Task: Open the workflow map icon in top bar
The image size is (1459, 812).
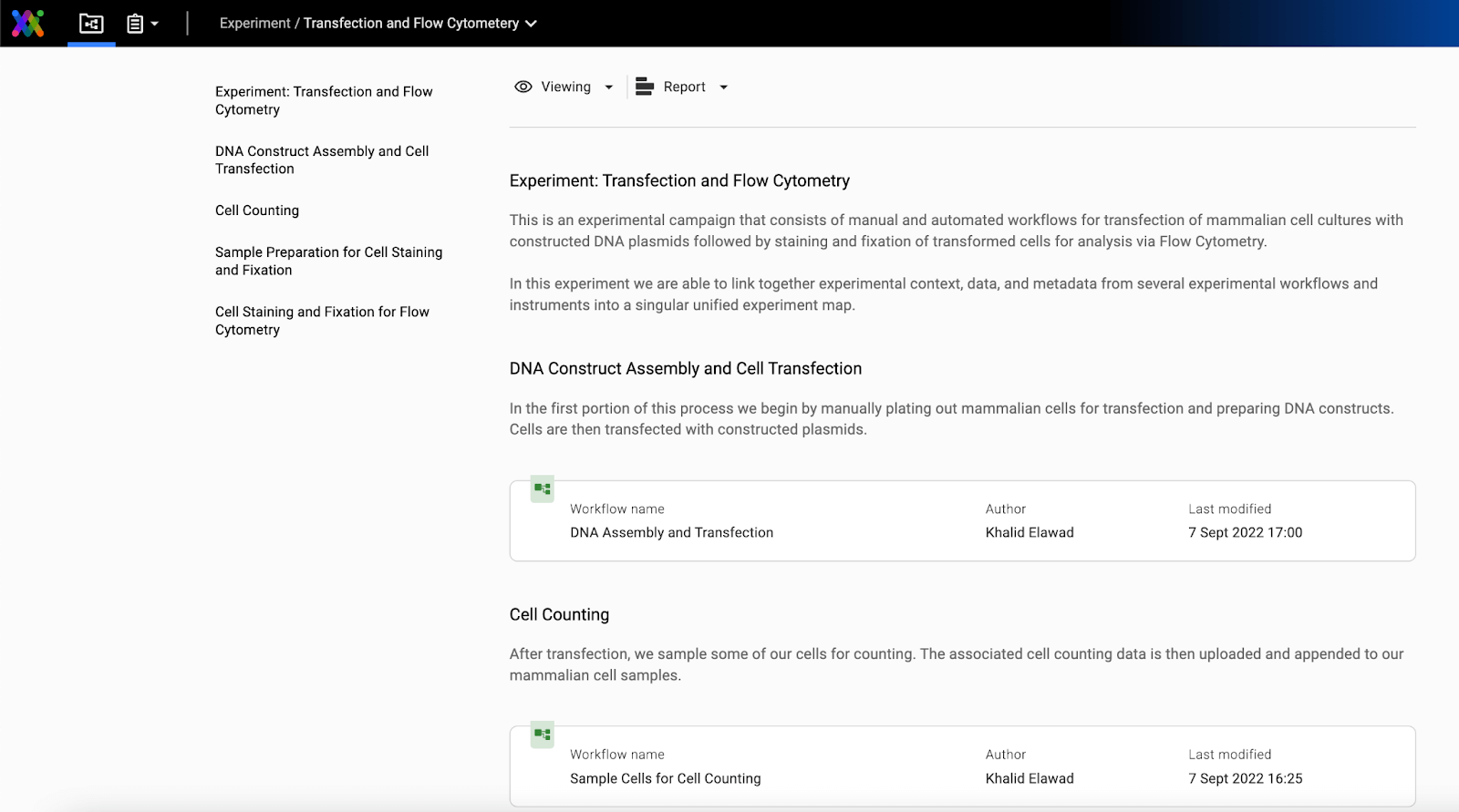Action: point(91,24)
